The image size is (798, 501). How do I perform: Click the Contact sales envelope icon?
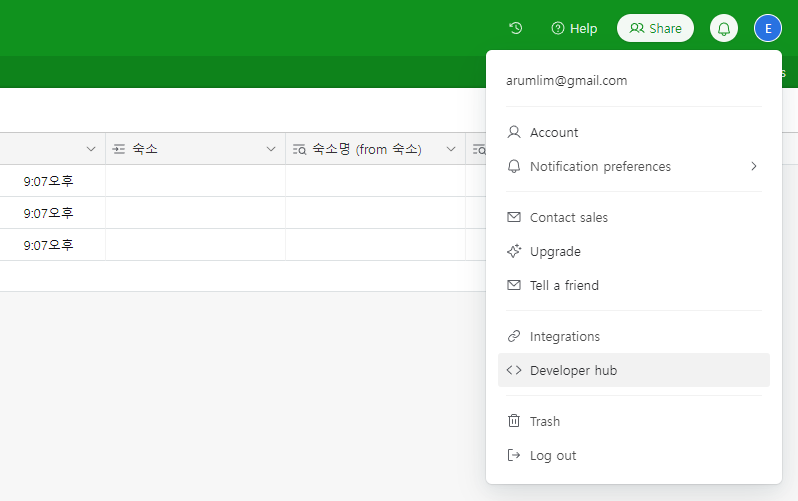[x=514, y=217]
